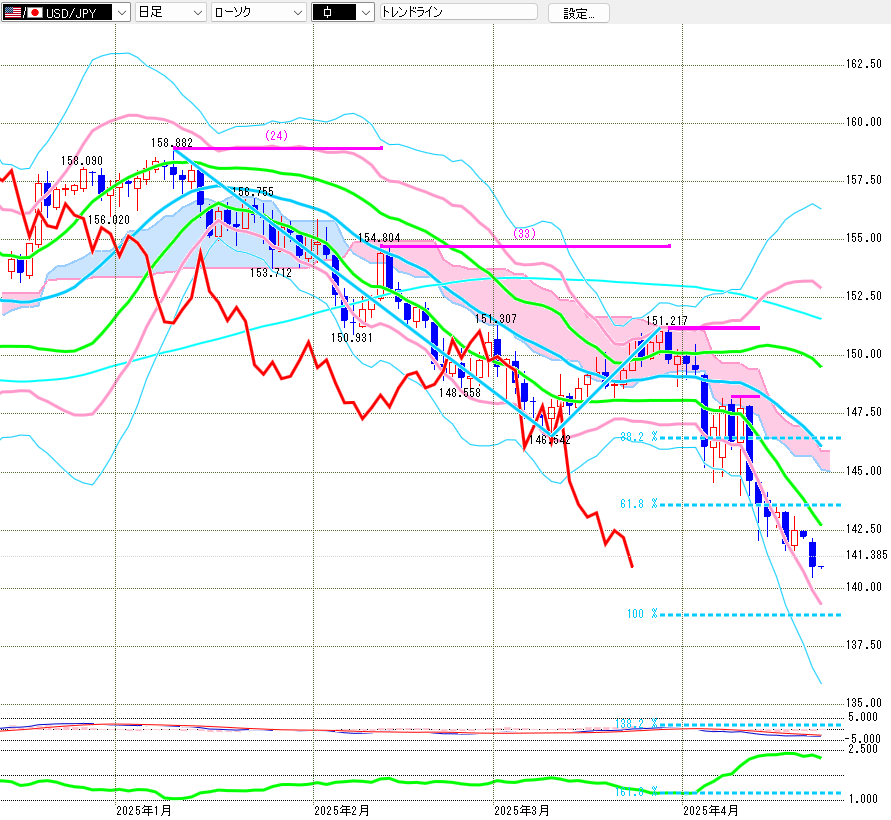Click the 150.00 price axis label
This screenshot has height=820, width=891.
[864, 354]
